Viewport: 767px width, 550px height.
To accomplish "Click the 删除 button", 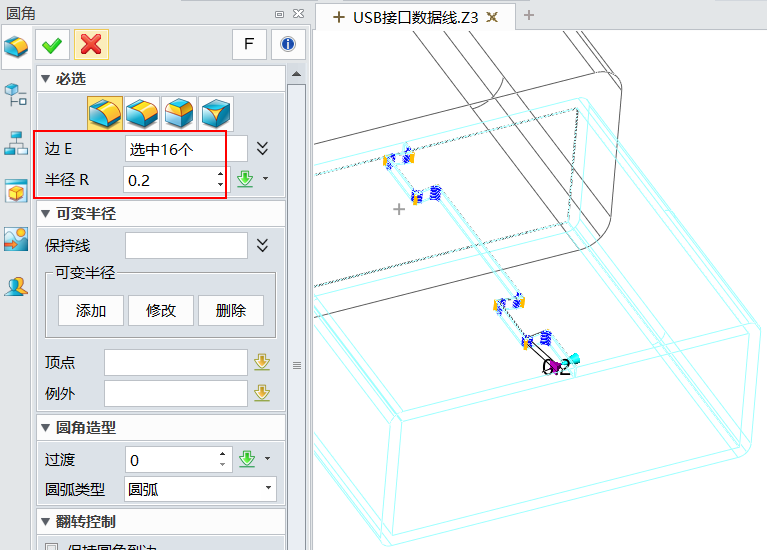I will [x=231, y=310].
